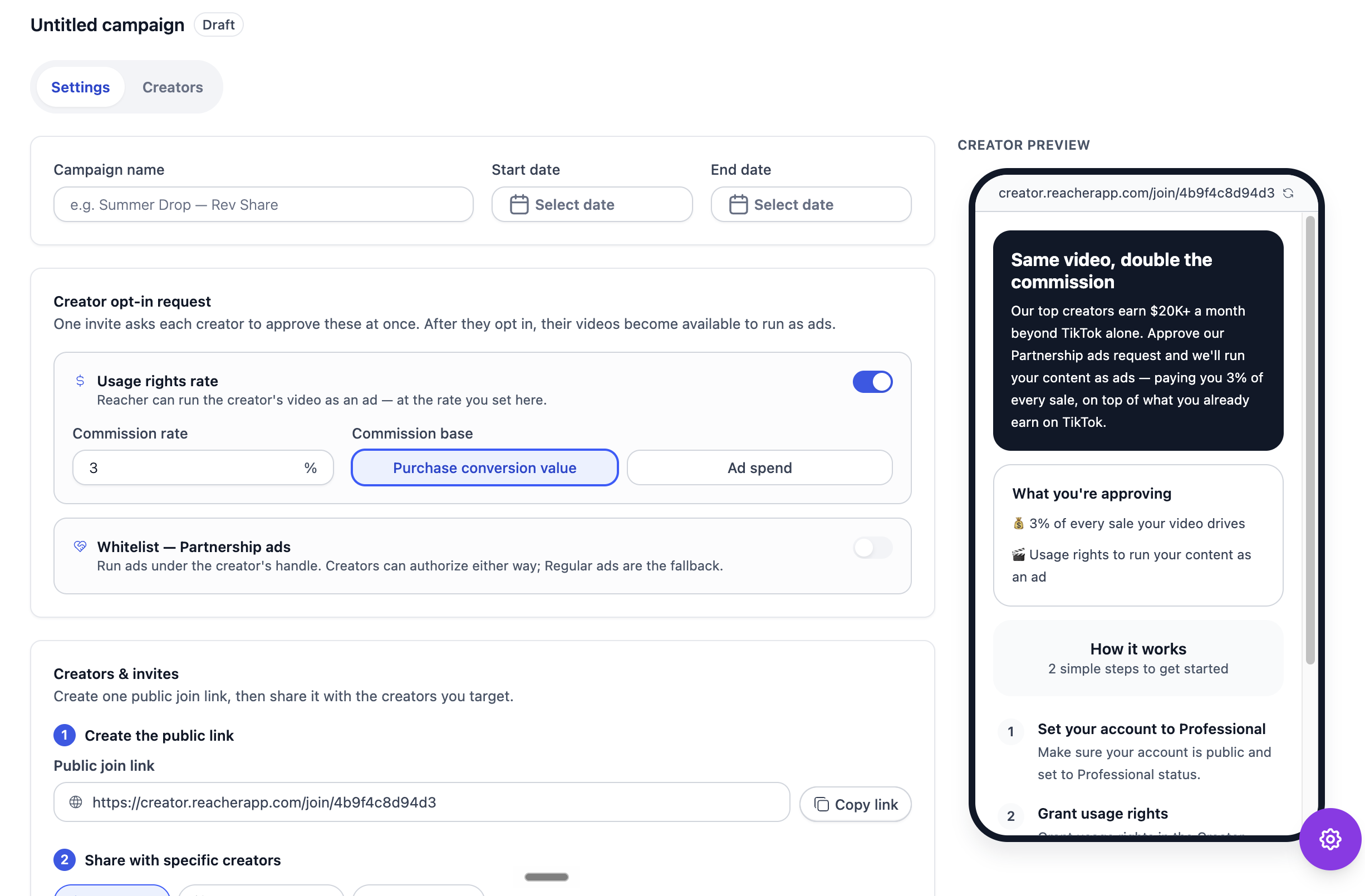Image resolution: width=1365 pixels, height=896 pixels.
Task: Click the Draft status badge
Action: [219, 24]
